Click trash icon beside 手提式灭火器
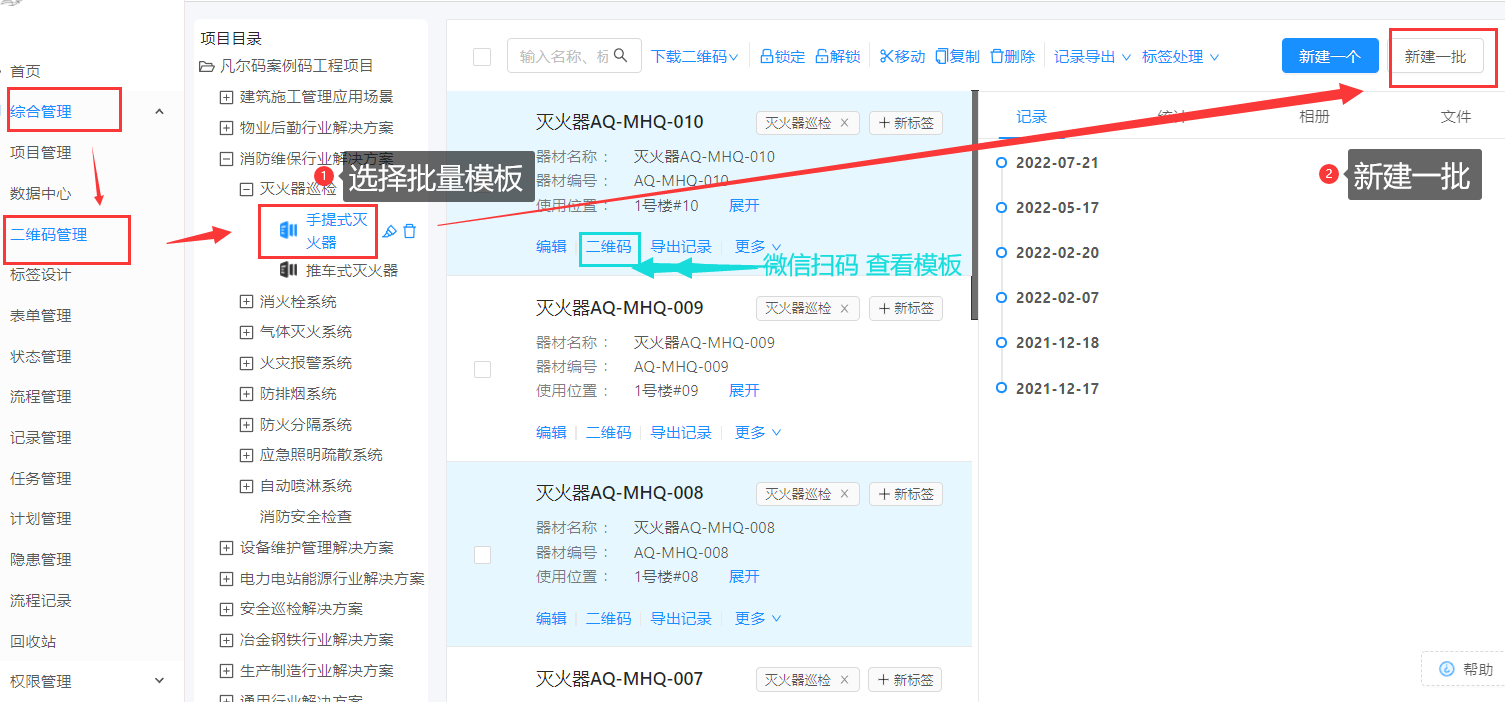Viewport: 1505px width, 702px height. click(409, 232)
